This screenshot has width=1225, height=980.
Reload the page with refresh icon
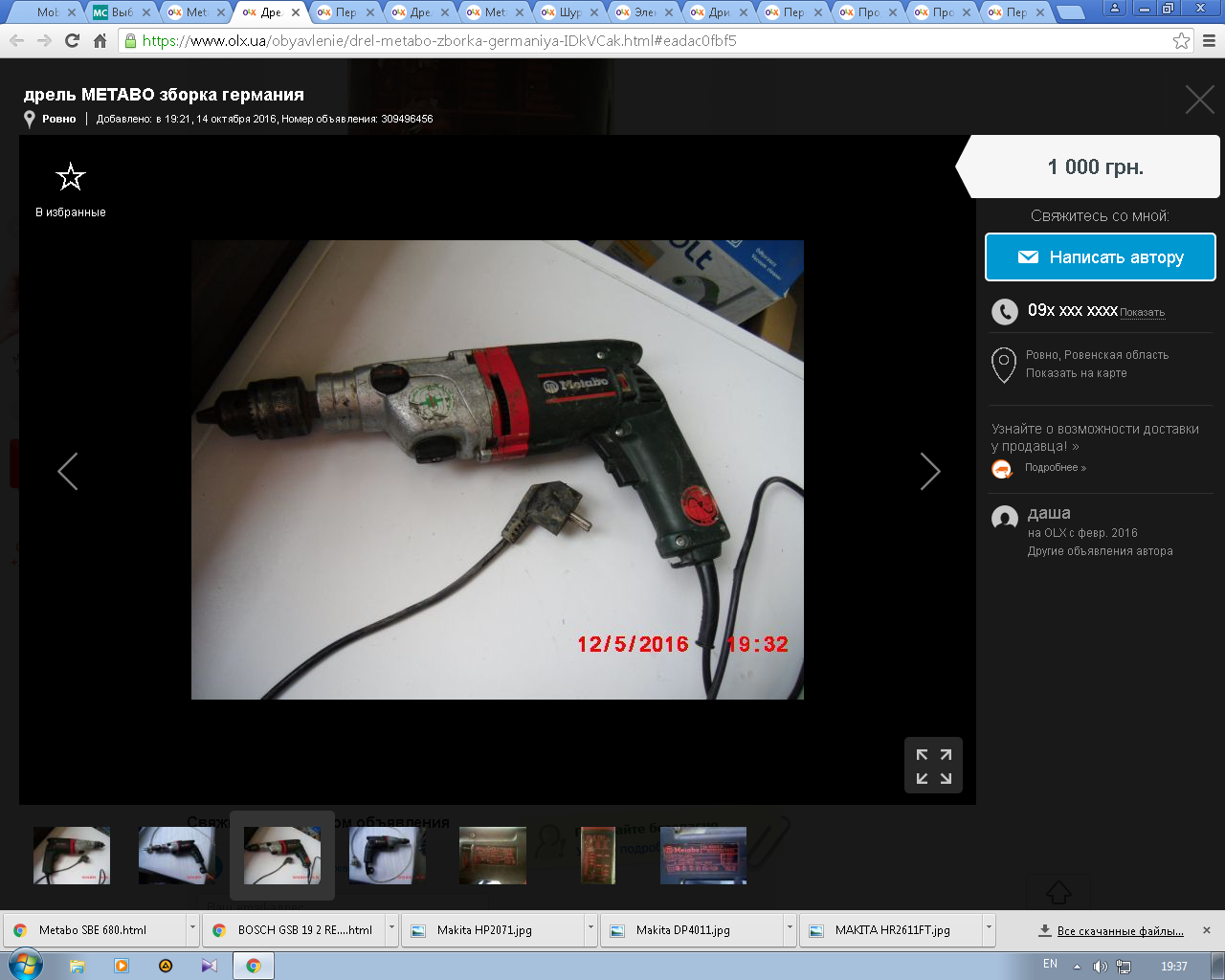[72, 41]
